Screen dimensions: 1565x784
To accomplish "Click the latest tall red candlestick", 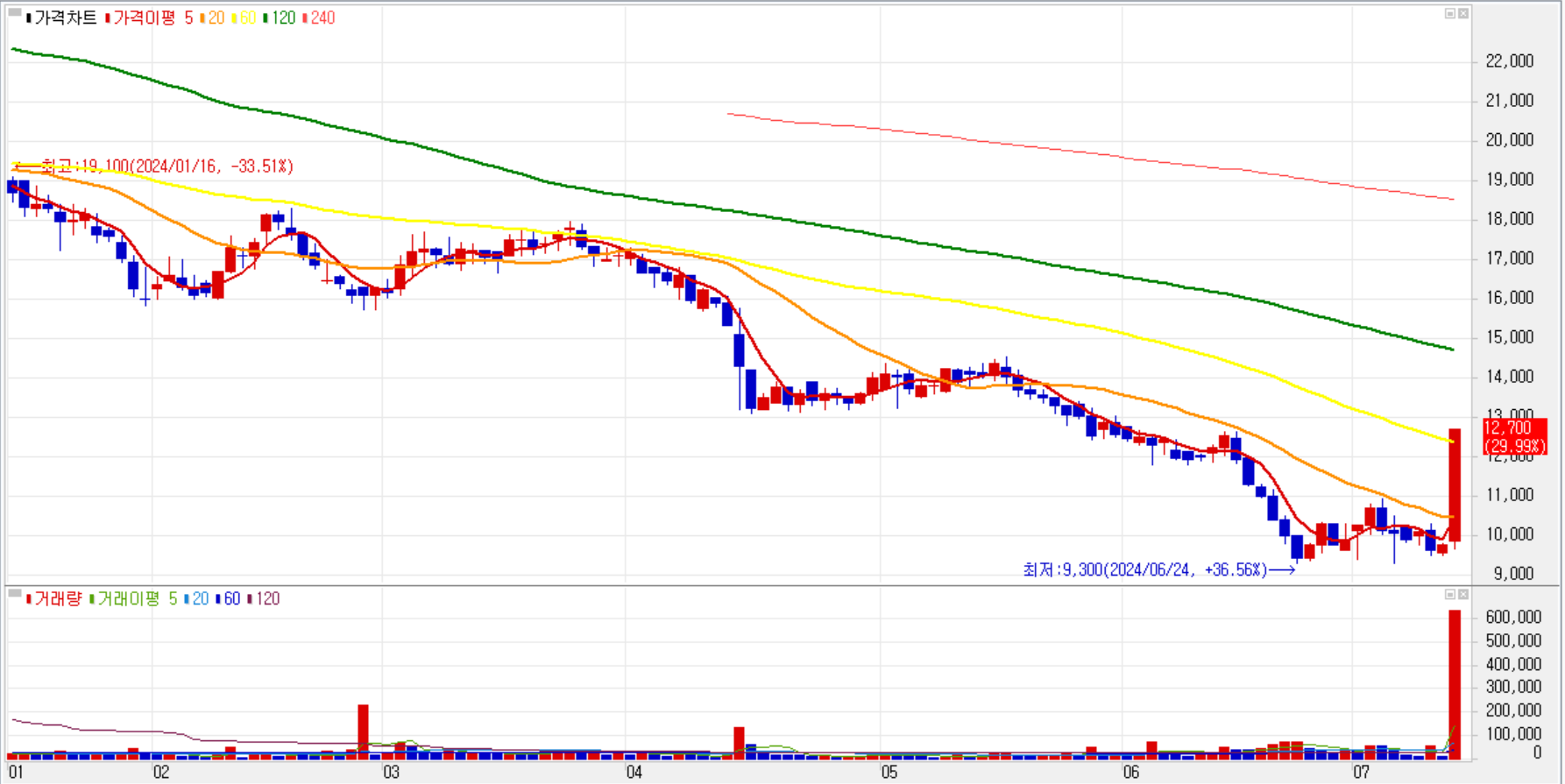I will pos(1455,484).
